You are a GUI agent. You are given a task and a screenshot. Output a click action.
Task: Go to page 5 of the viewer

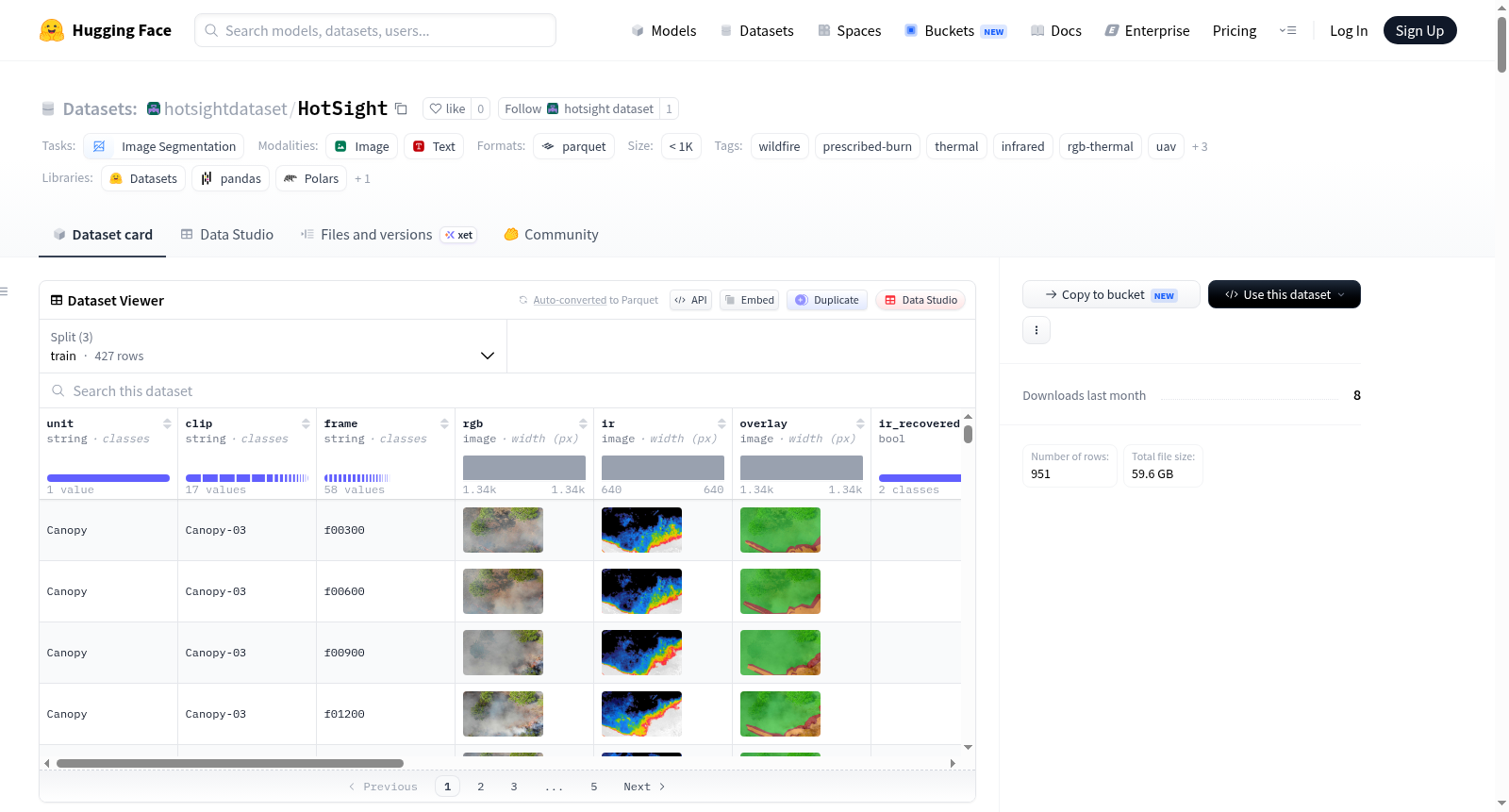(x=594, y=787)
